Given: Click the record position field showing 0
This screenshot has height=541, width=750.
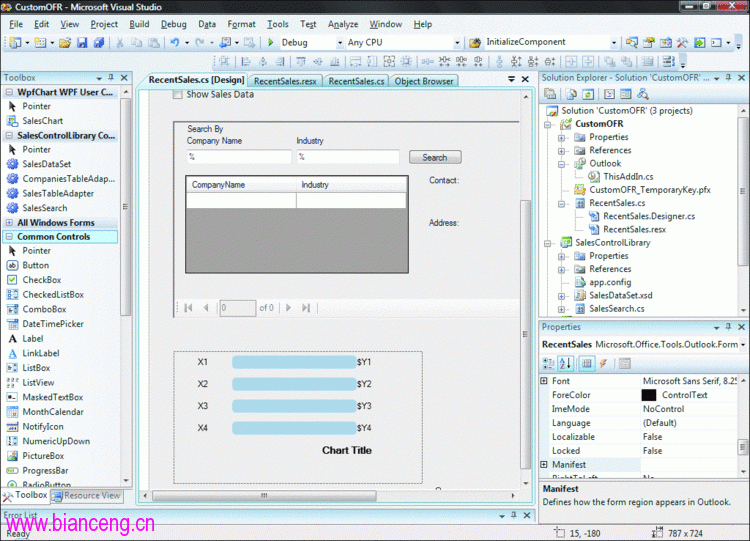Looking at the screenshot, I should (x=238, y=308).
